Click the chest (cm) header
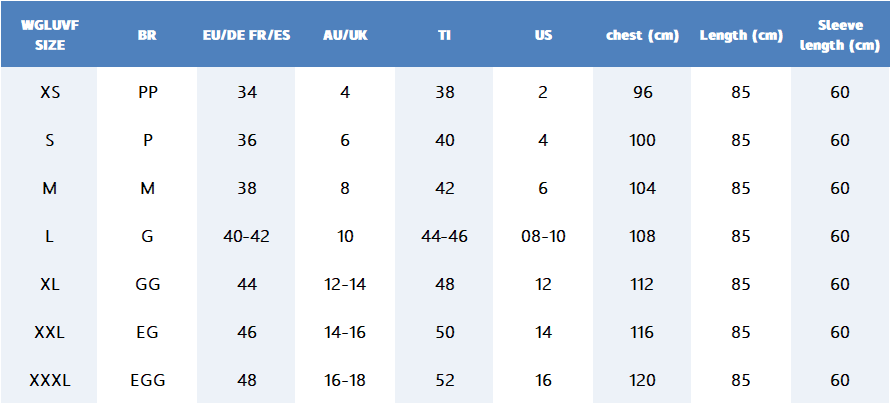The width and height of the screenshot is (890, 403). [x=643, y=35]
